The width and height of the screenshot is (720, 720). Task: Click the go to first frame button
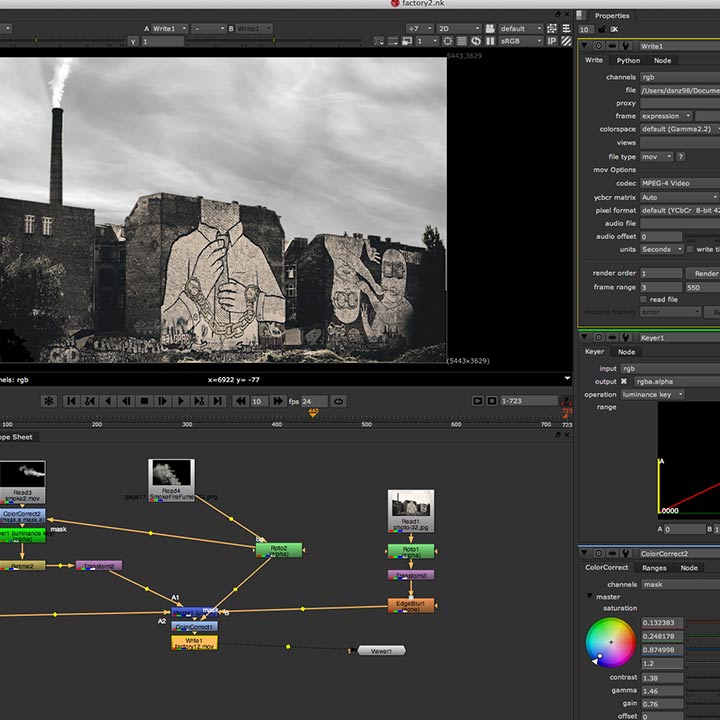(x=71, y=401)
